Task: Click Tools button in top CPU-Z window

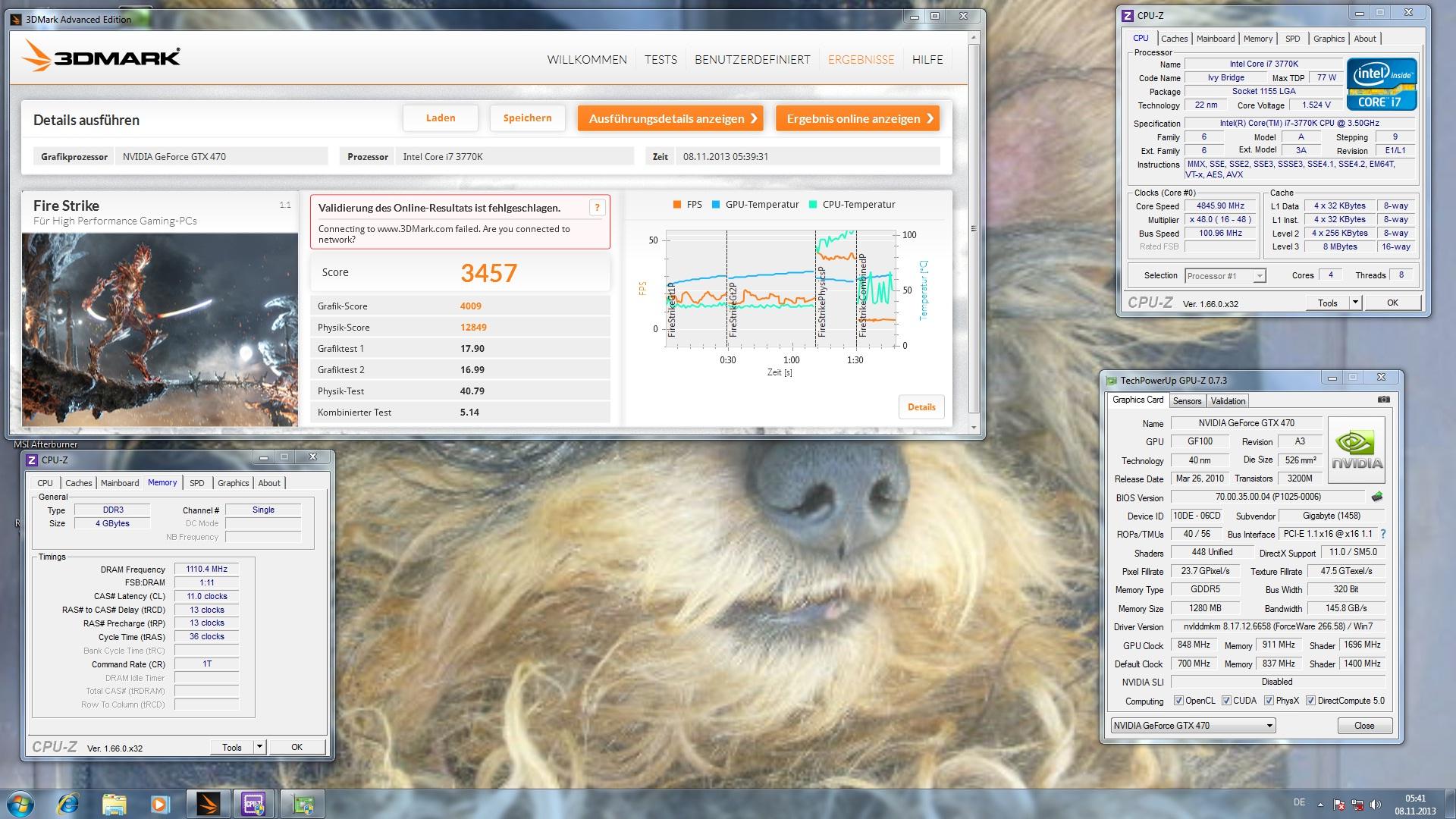Action: coord(1328,303)
